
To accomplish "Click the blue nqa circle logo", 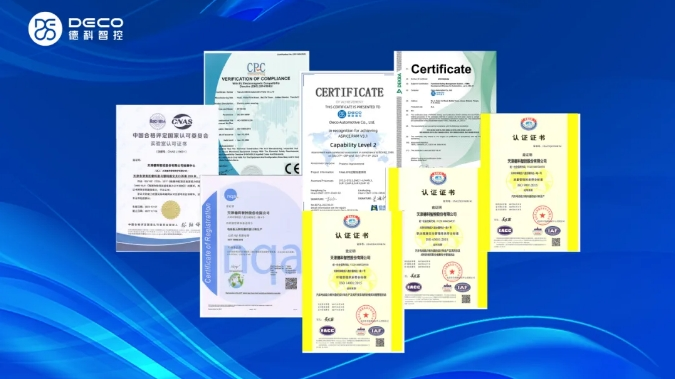I will click(x=231, y=195).
